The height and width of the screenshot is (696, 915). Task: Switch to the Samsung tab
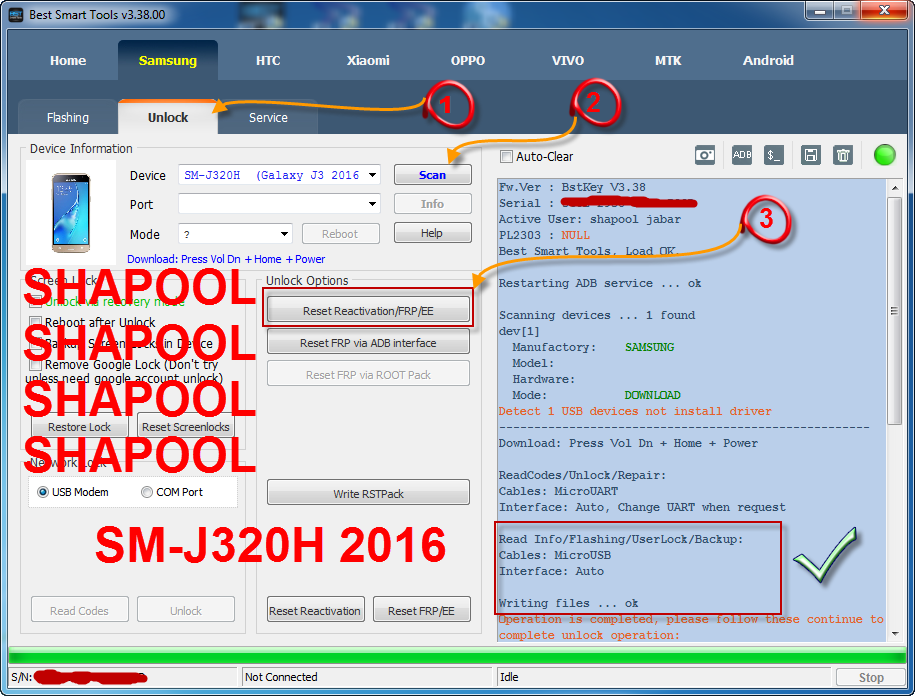tap(168, 60)
